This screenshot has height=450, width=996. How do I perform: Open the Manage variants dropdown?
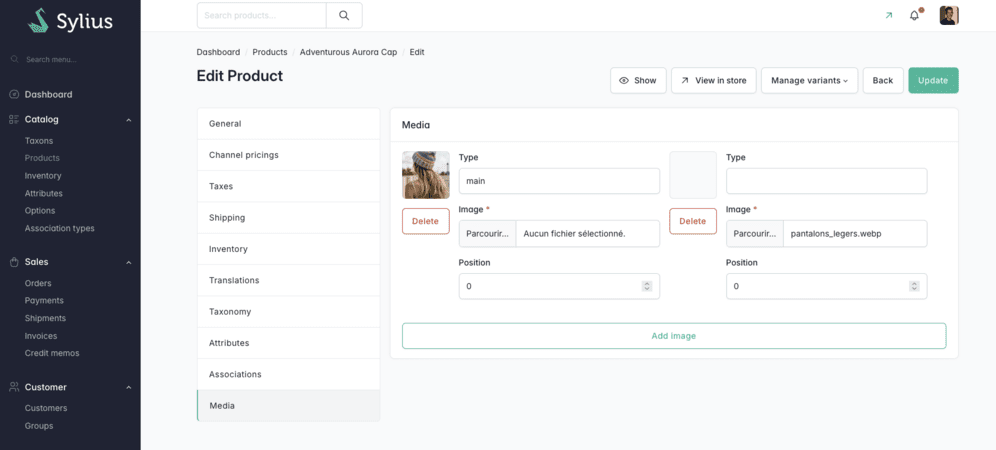coord(809,81)
